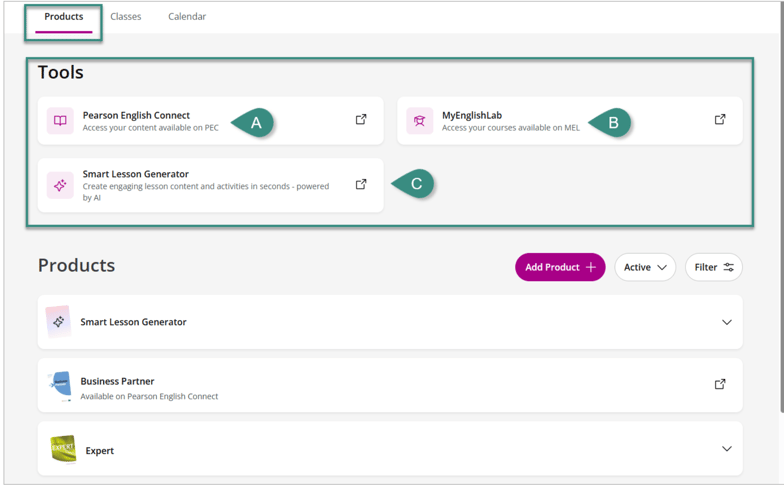Open Smart Lesson Generator external link icon in Tools
Image resolution: width=784 pixels, height=487 pixels.
[x=361, y=184]
